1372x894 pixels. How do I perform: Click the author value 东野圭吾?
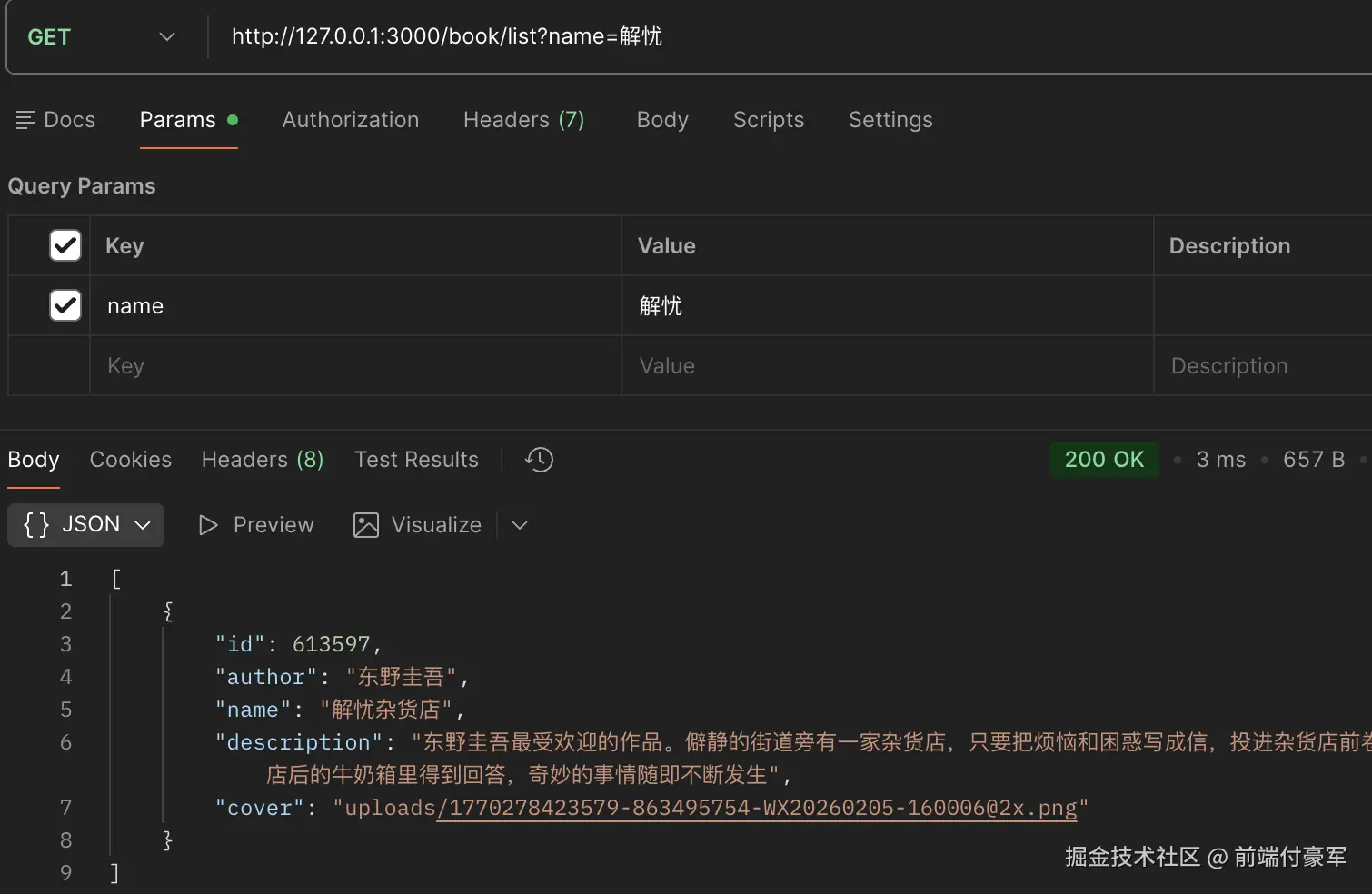(x=401, y=677)
